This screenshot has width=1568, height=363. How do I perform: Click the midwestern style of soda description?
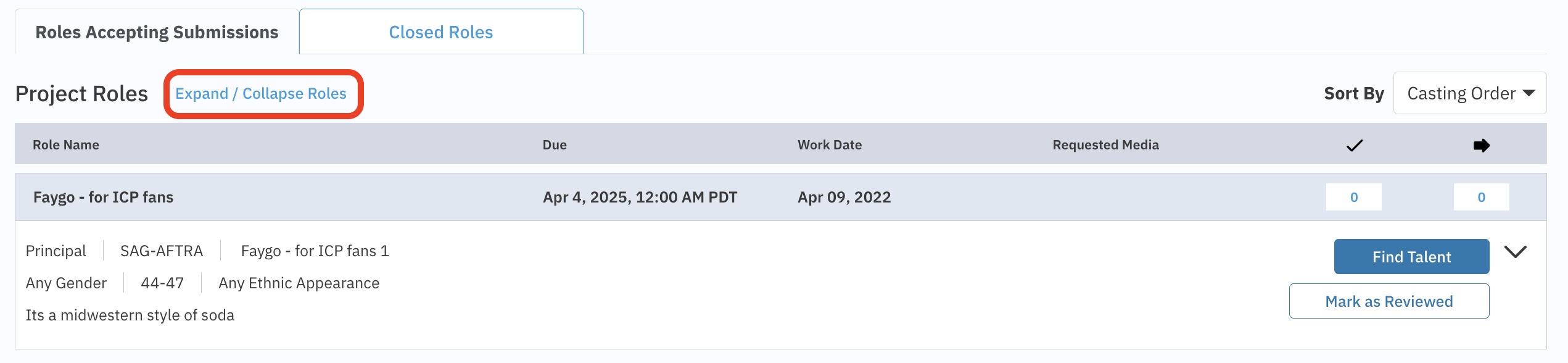[130, 315]
